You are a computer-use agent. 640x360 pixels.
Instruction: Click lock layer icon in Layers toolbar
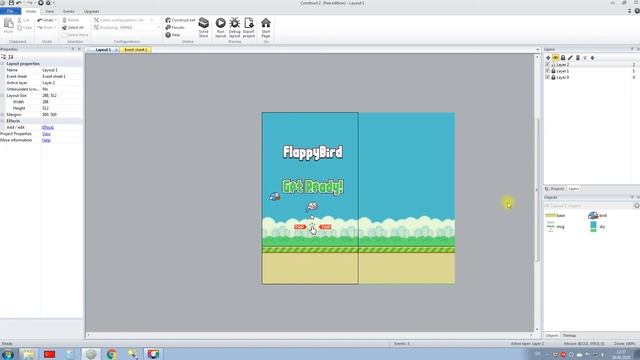pos(563,58)
